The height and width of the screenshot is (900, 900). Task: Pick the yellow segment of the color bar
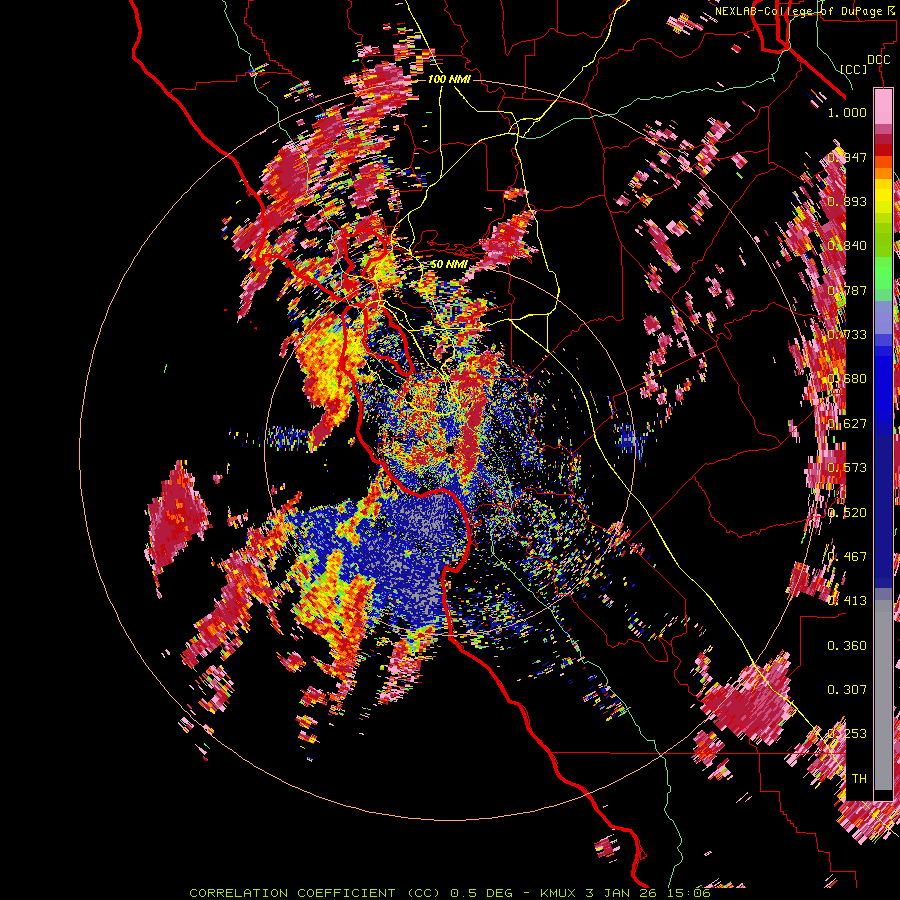tap(883, 196)
